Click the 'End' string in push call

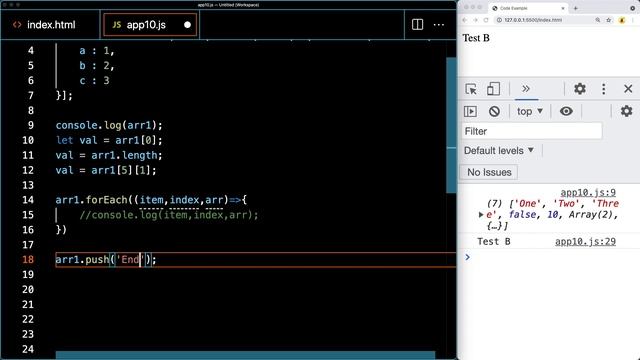click(x=130, y=260)
